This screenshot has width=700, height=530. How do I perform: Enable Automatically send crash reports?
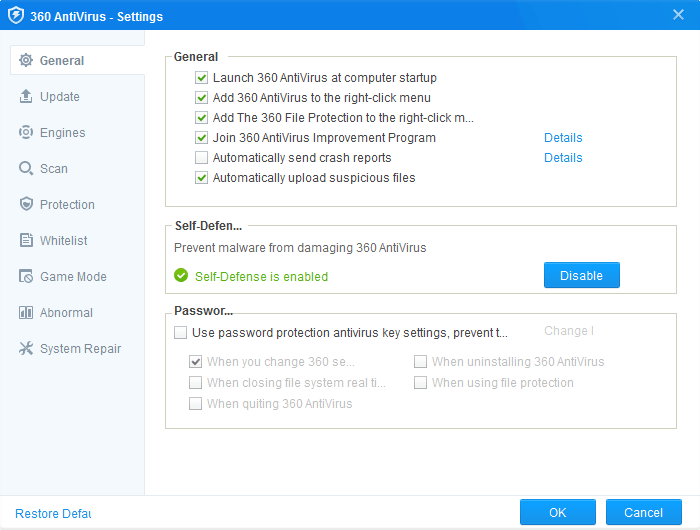[202, 158]
